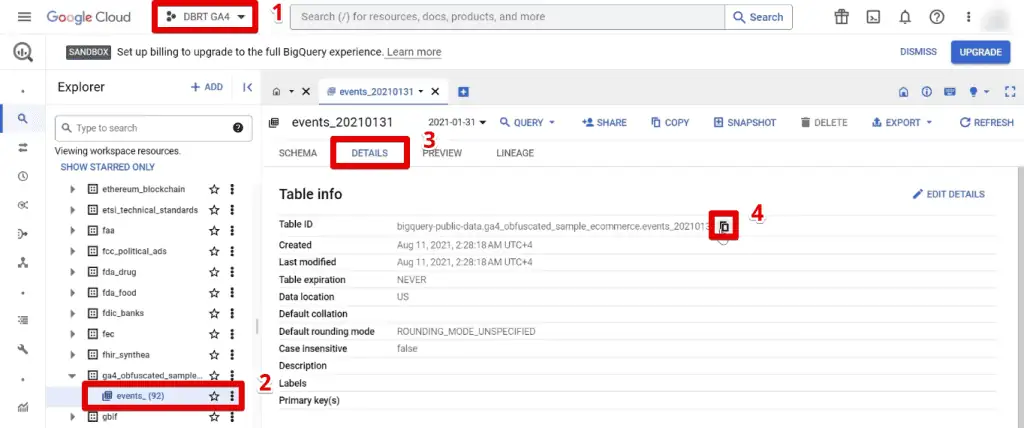The width and height of the screenshot is (1024, 428).
Task: Star the fda_drug dataset
Action: (x=213, y=272)
